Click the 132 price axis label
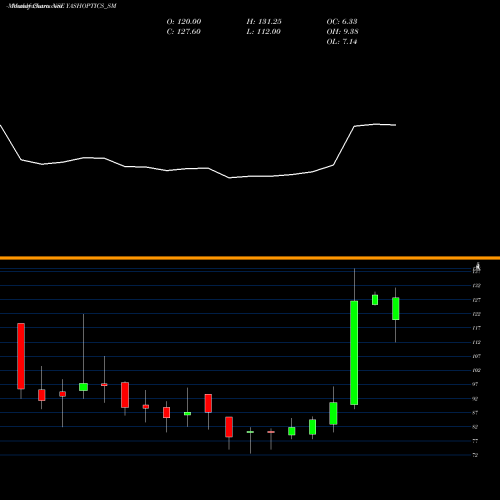The image size is (500, 500). pyautogui.click(x=476, y=286)
